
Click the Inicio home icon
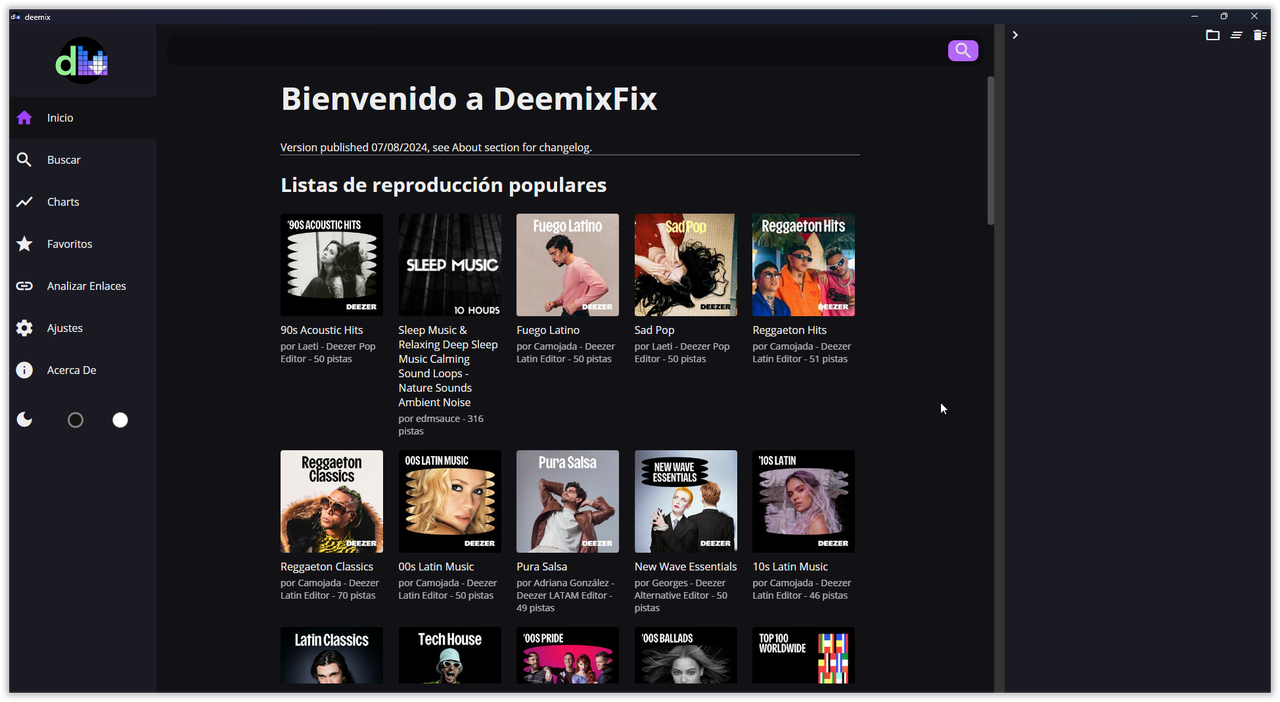coord(25,118)
